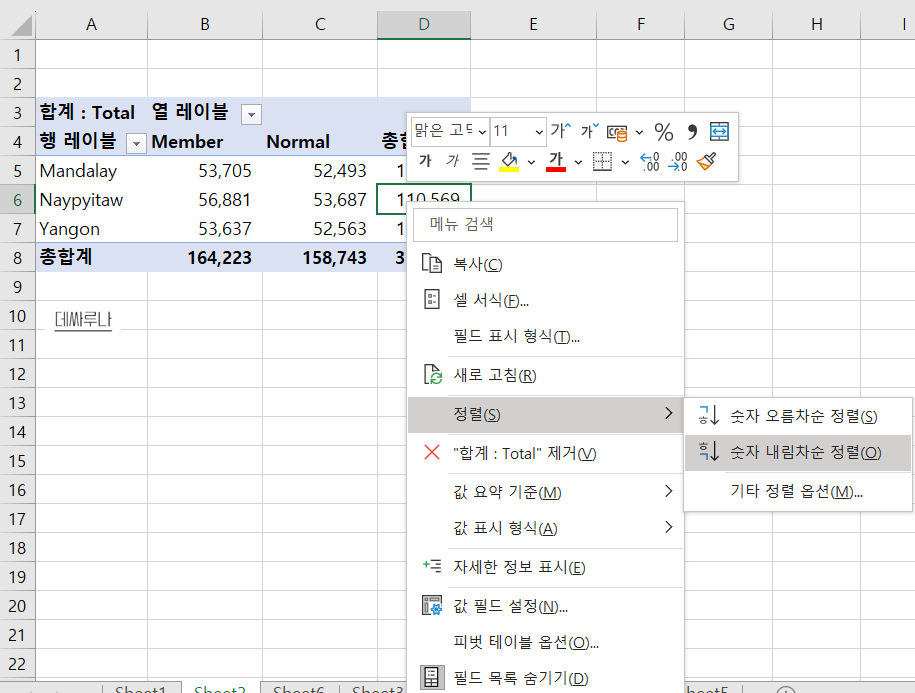
Task: Choose 자세한 정보 표시(E)
Action: coord(545,567)
